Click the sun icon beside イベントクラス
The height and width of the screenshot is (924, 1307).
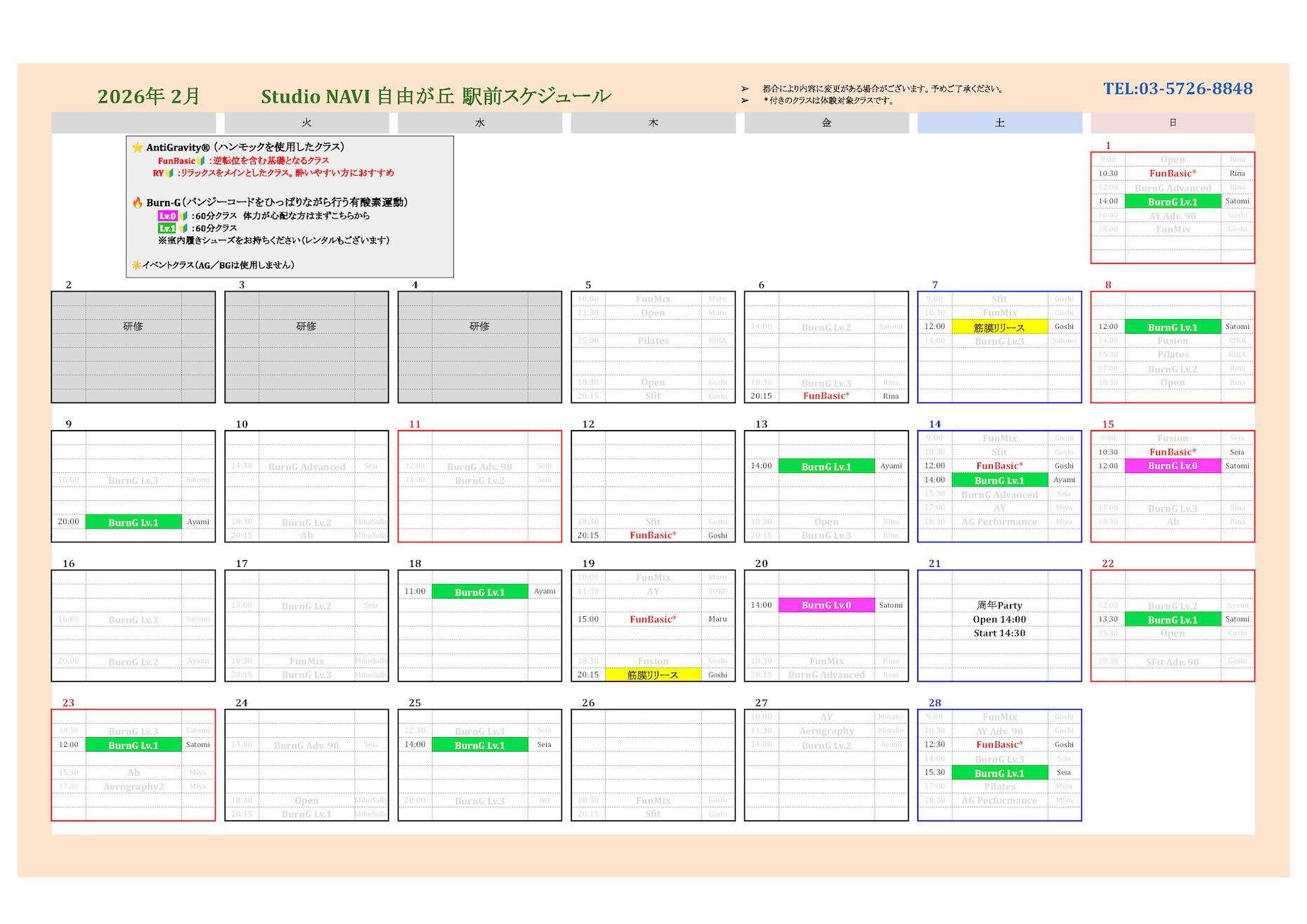[x=136, y=265]
